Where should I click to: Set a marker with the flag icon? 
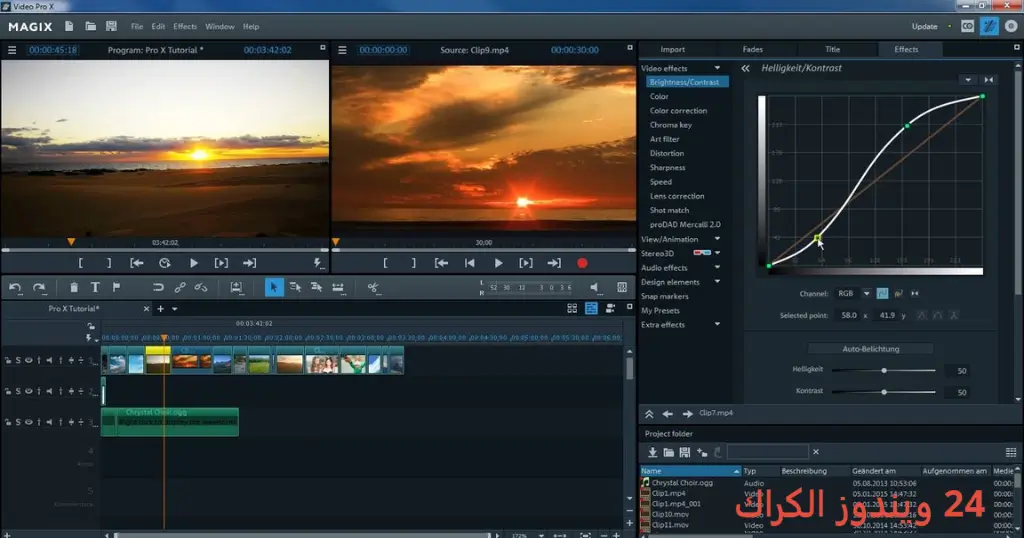coord(116,287)
